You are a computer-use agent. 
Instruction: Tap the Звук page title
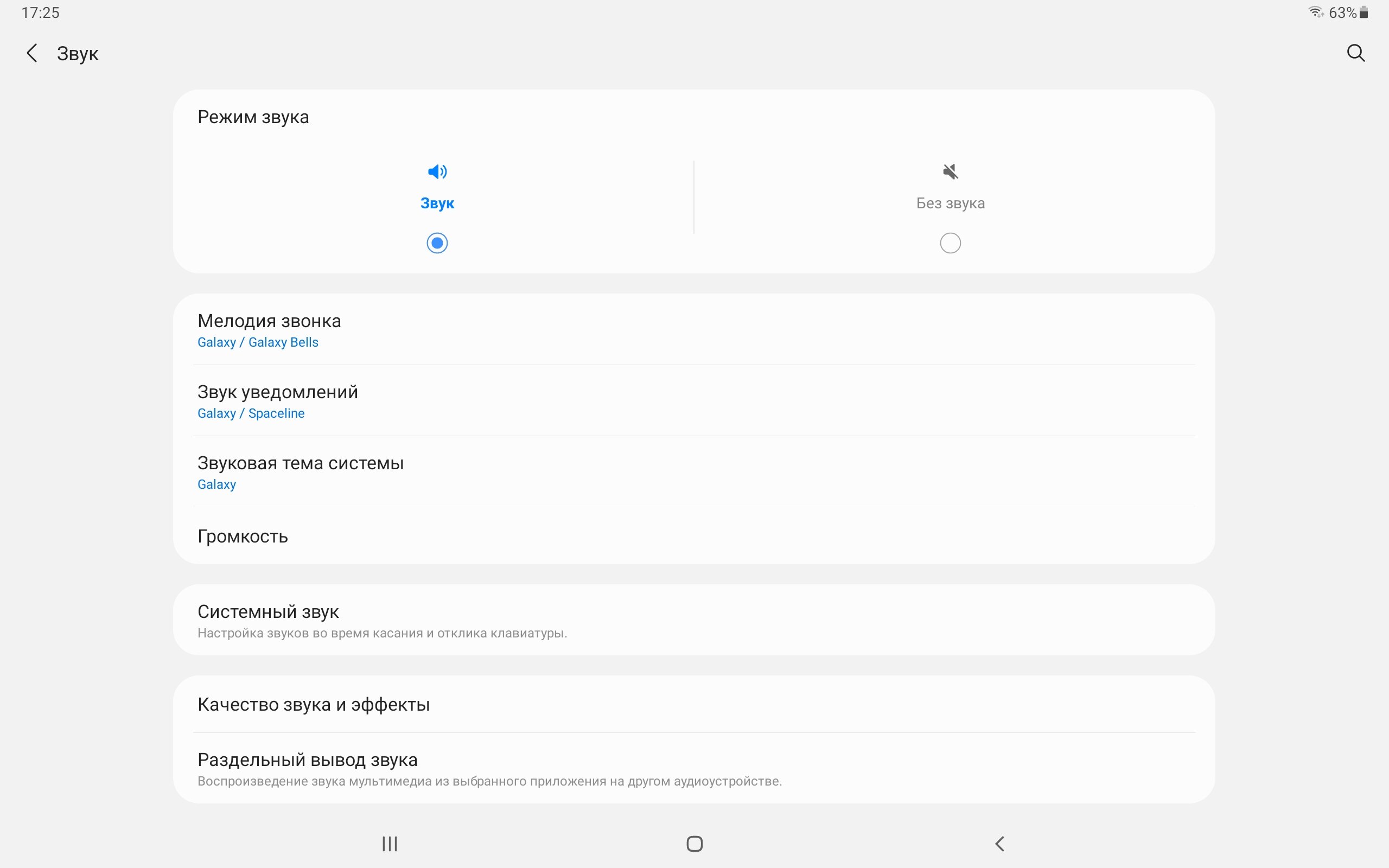pos(78,54)
